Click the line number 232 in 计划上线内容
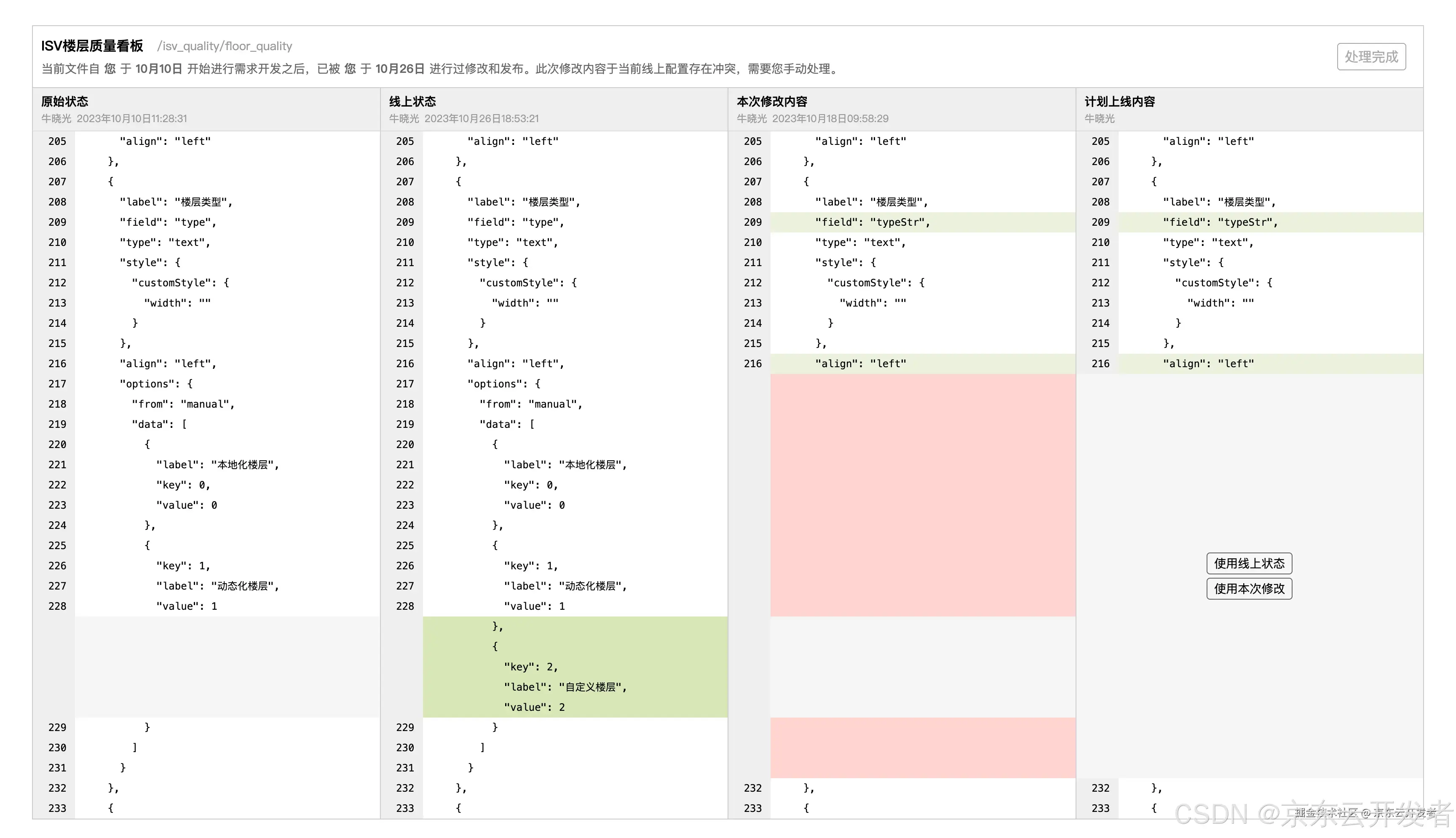Viewport: 1456px width, 838px height. click(1100, 788)
